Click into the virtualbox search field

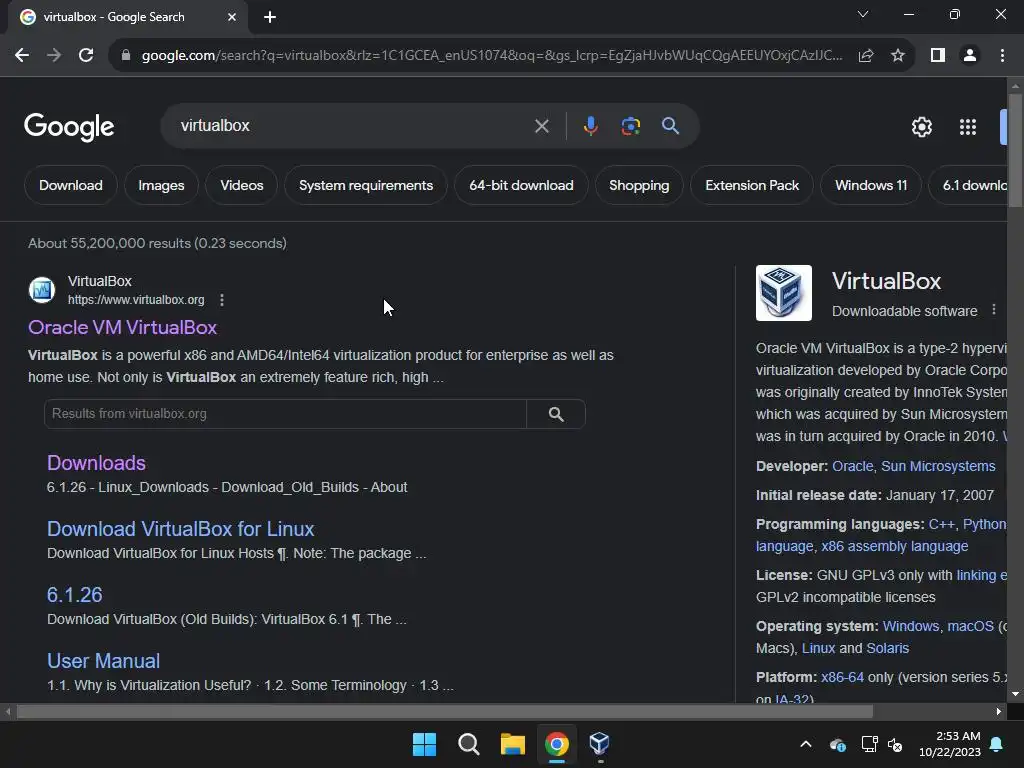pyautogui.click(x=353, y=125)
